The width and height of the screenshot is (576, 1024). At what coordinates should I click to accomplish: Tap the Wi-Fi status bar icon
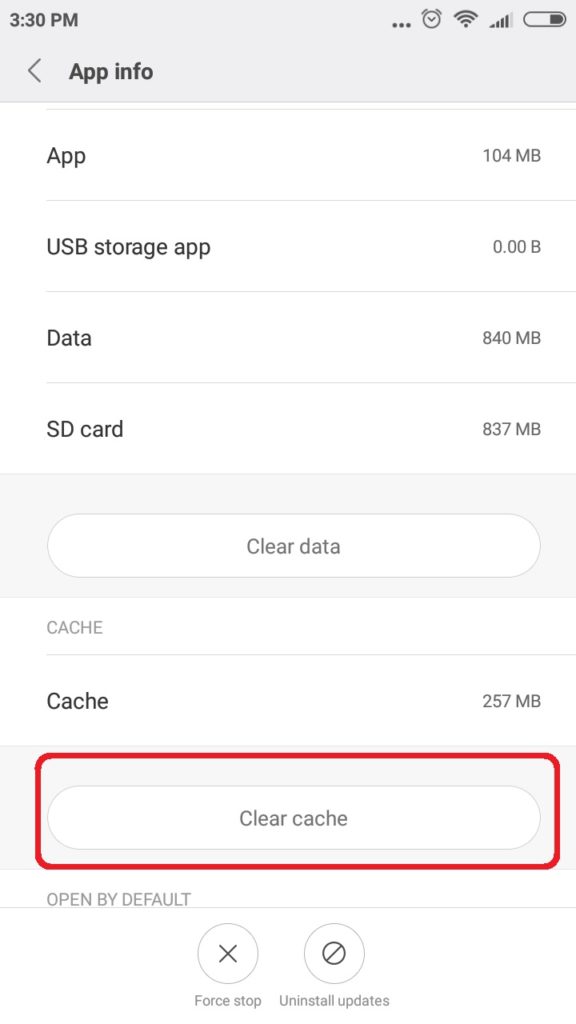click(x=466, y=20)
